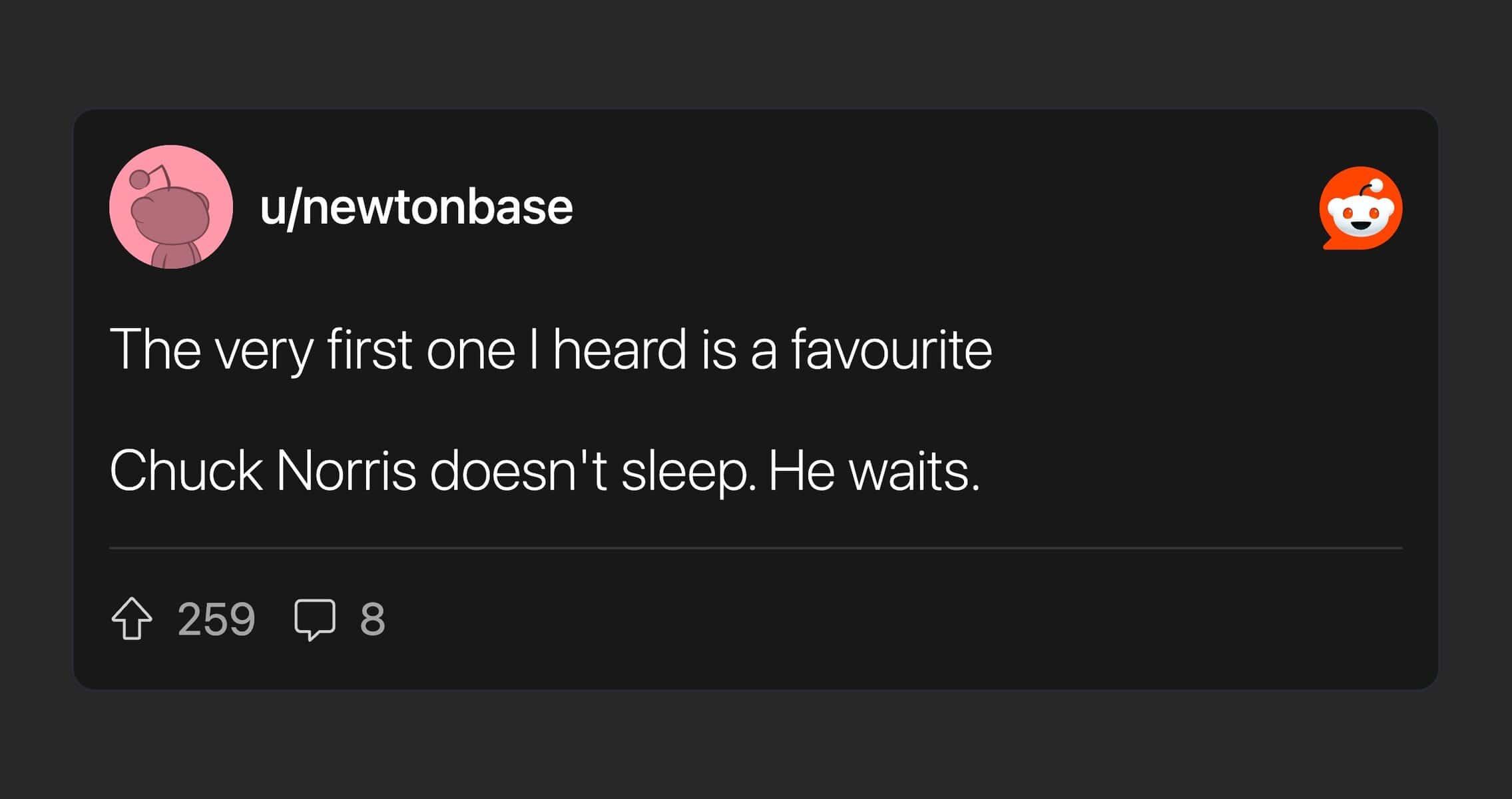Click the word "favourite" in the post
This screenshot has width=1512, height=799.
(891, 349)
